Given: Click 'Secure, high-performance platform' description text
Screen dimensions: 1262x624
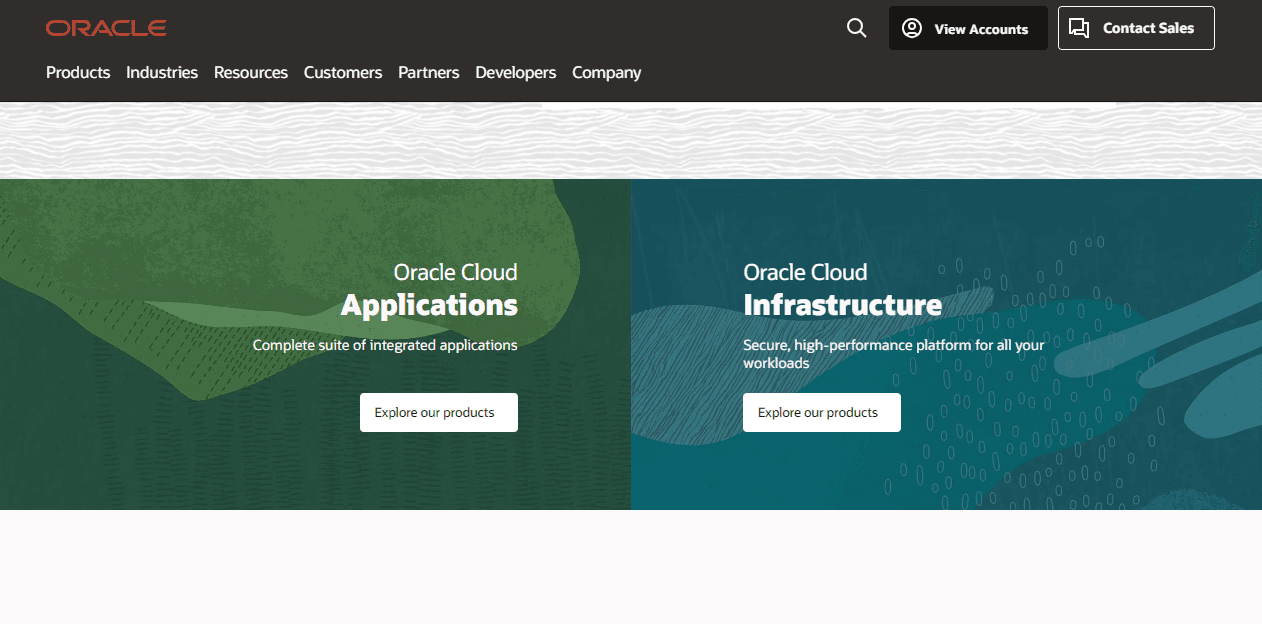Looking at the screenshot, I should click(x=894, y=354).
